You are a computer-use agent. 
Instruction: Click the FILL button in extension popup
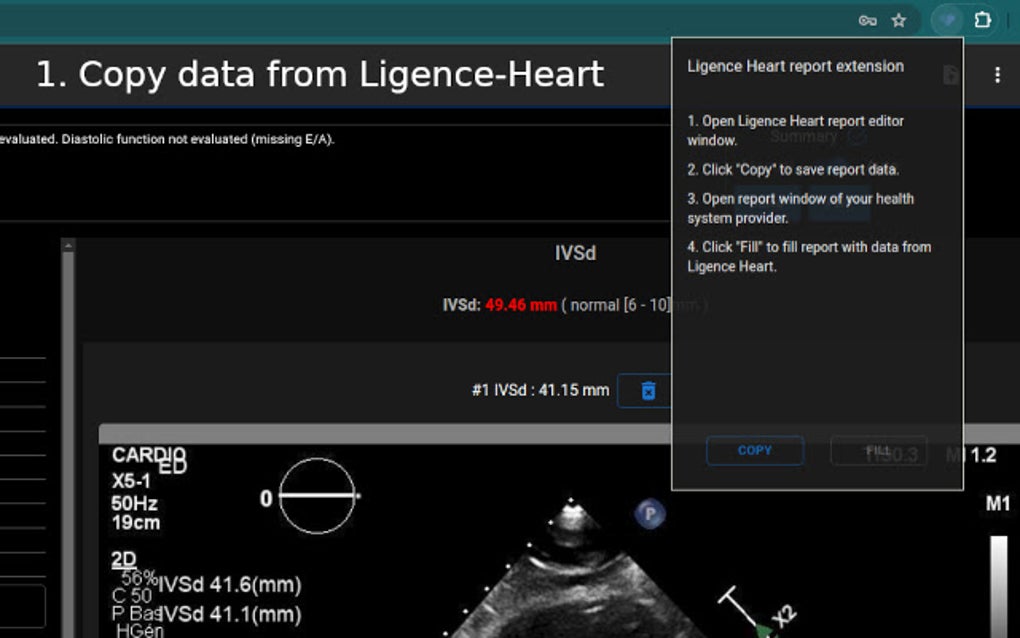click(x=878, y=451)
